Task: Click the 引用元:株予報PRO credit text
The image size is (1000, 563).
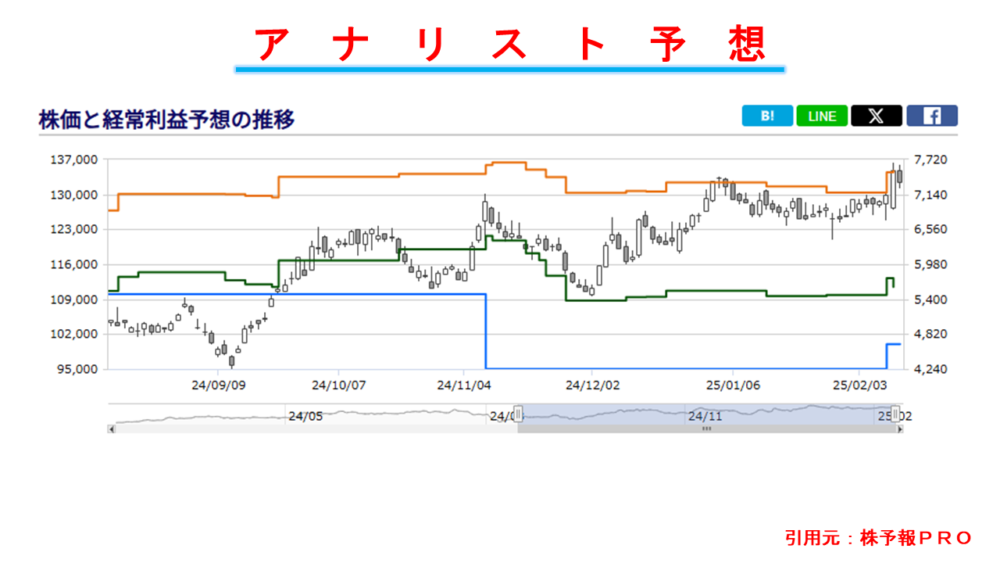Action: (878, 537)
